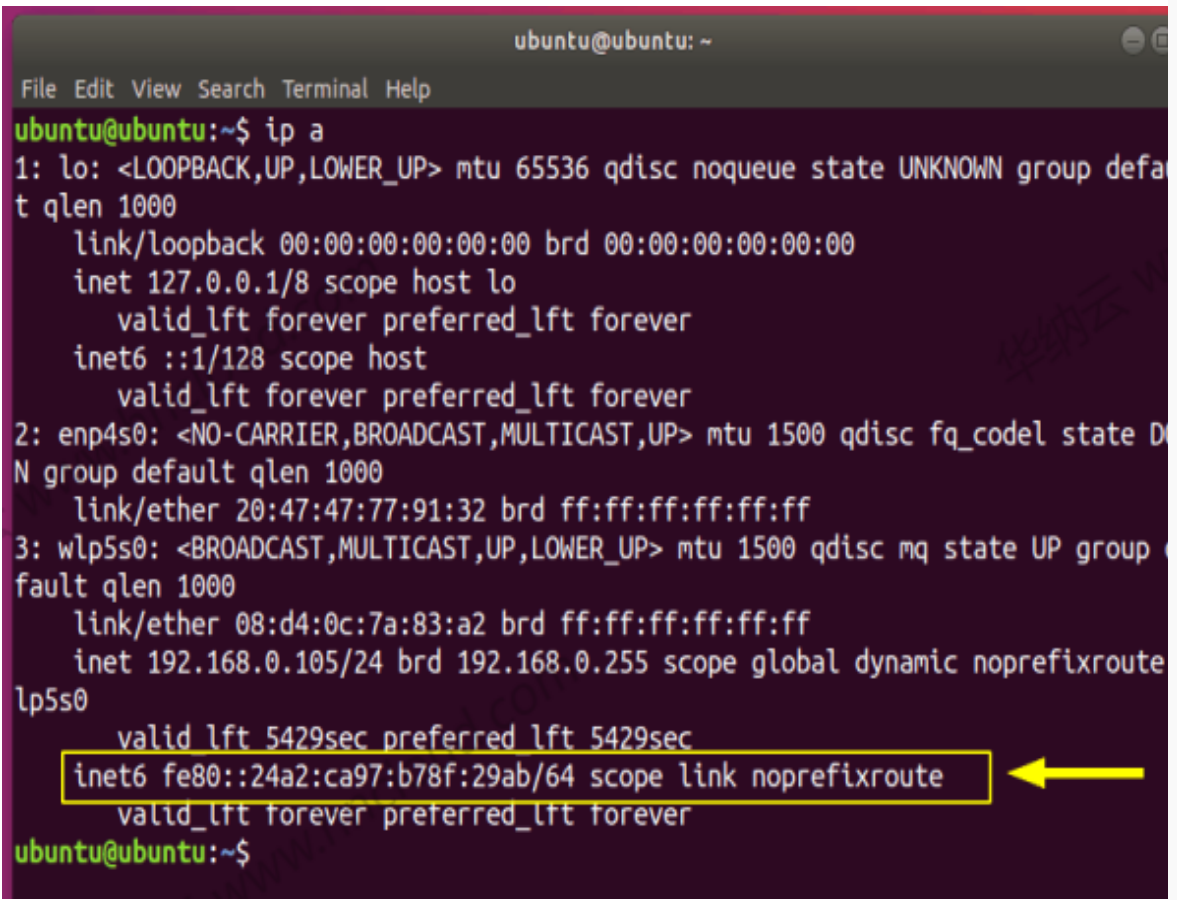Image resolution: width=1177 pixels, height=900 pixels.
Task: Click the MAC address 20:47:47:77:91:32
Action: [x=362, y=510]
